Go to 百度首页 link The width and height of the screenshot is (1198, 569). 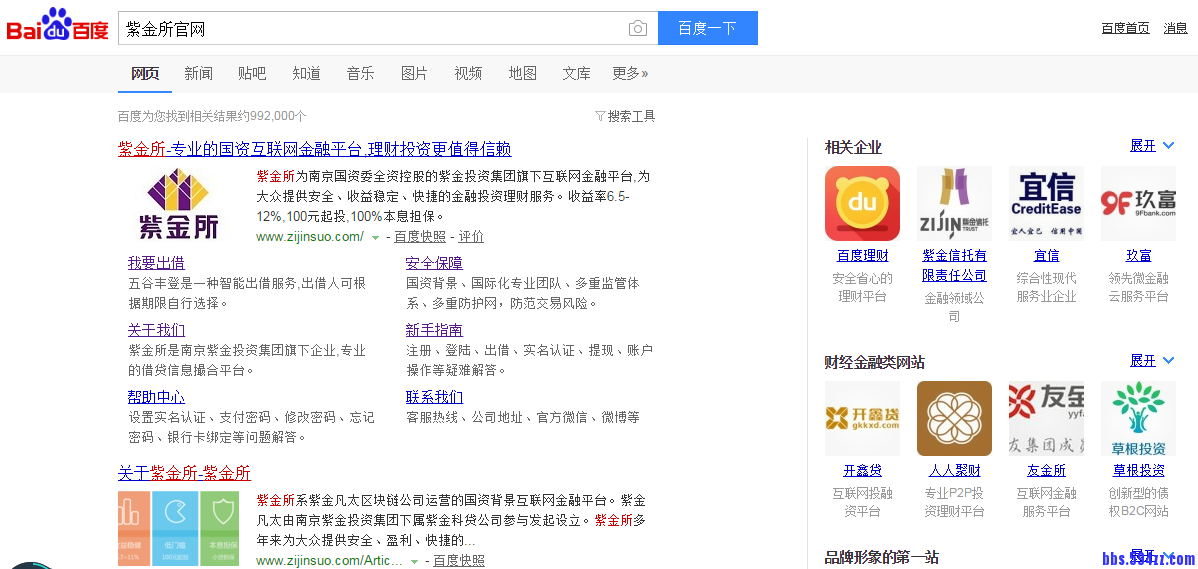1125,28
